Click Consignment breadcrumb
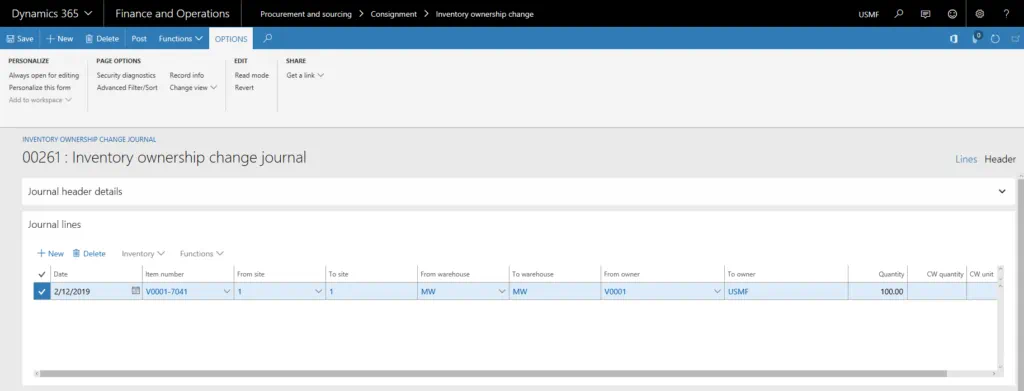This screenshot has height=391, width=1024. click(x=394, y=14)
